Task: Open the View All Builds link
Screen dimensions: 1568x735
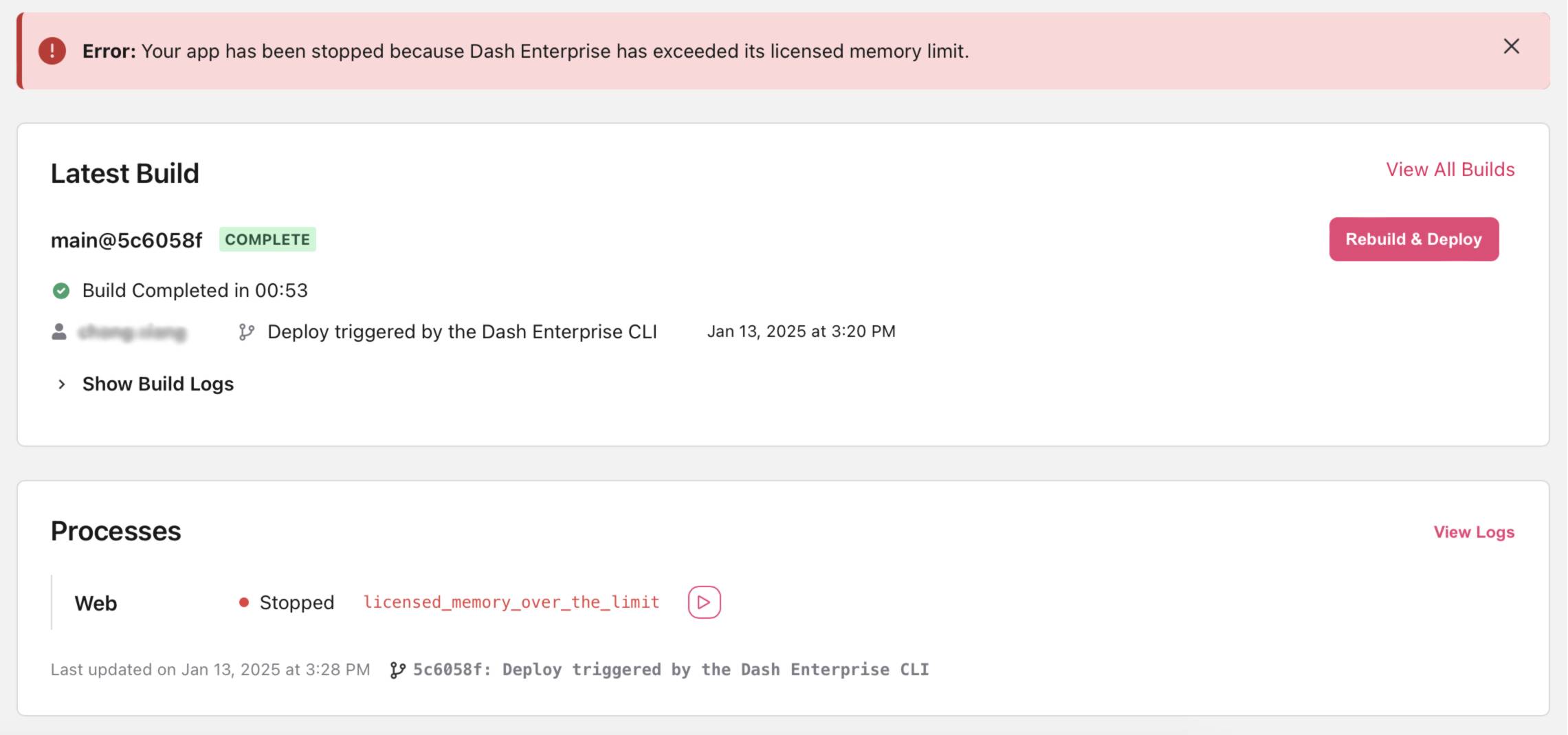Action: pos(1450,170)
